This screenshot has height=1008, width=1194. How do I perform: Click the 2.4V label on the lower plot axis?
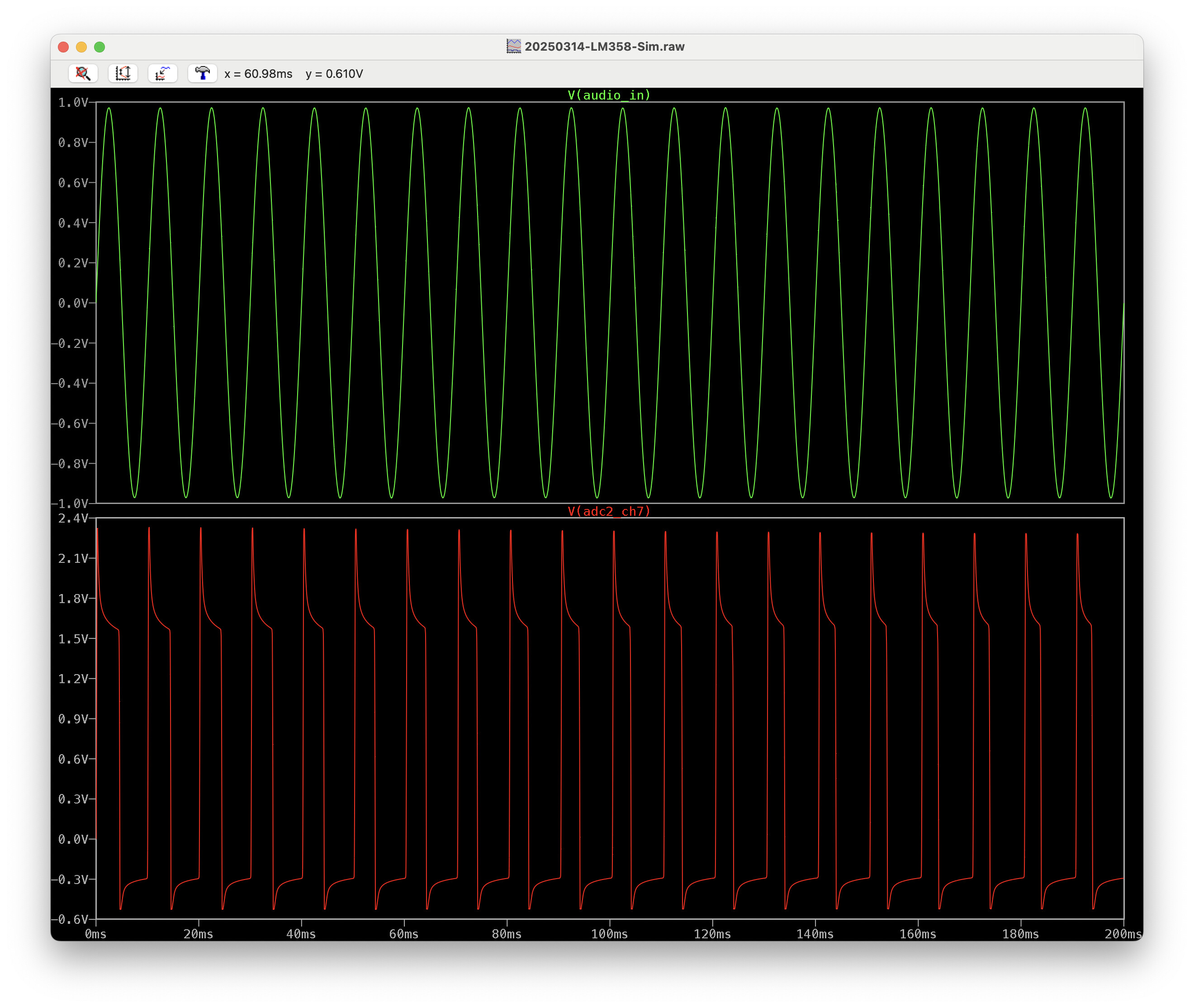pyautogui.click(x=73, y=518)
